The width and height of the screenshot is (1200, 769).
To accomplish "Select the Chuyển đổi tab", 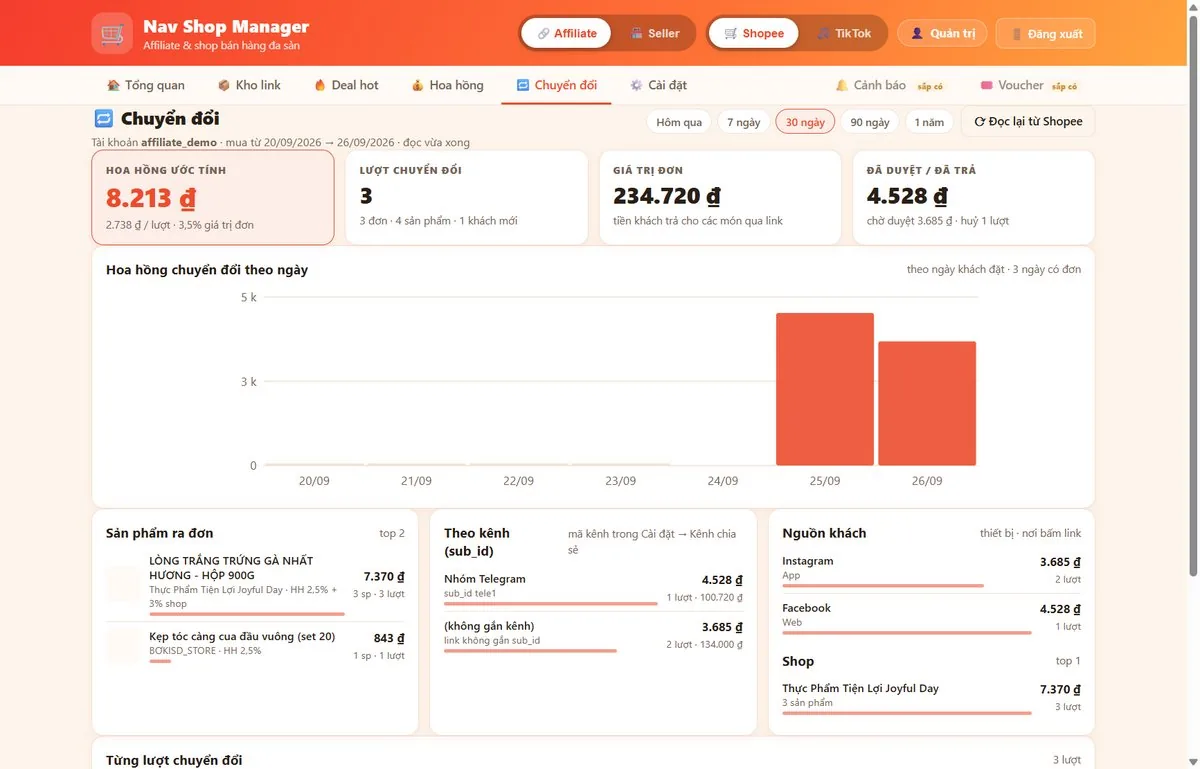I will point(556,85).
